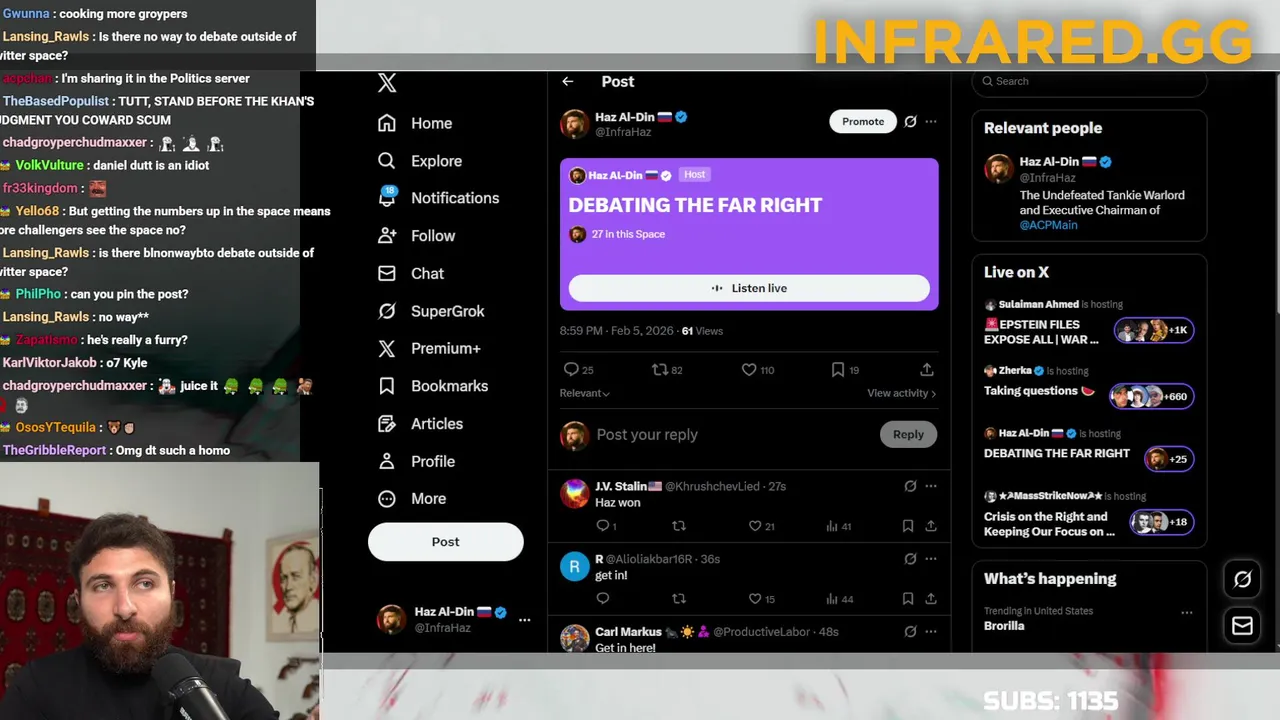Viewport: 1280px width, 720px height.
Task: Open Notifications with bell icon
Action: click(438, 198)
